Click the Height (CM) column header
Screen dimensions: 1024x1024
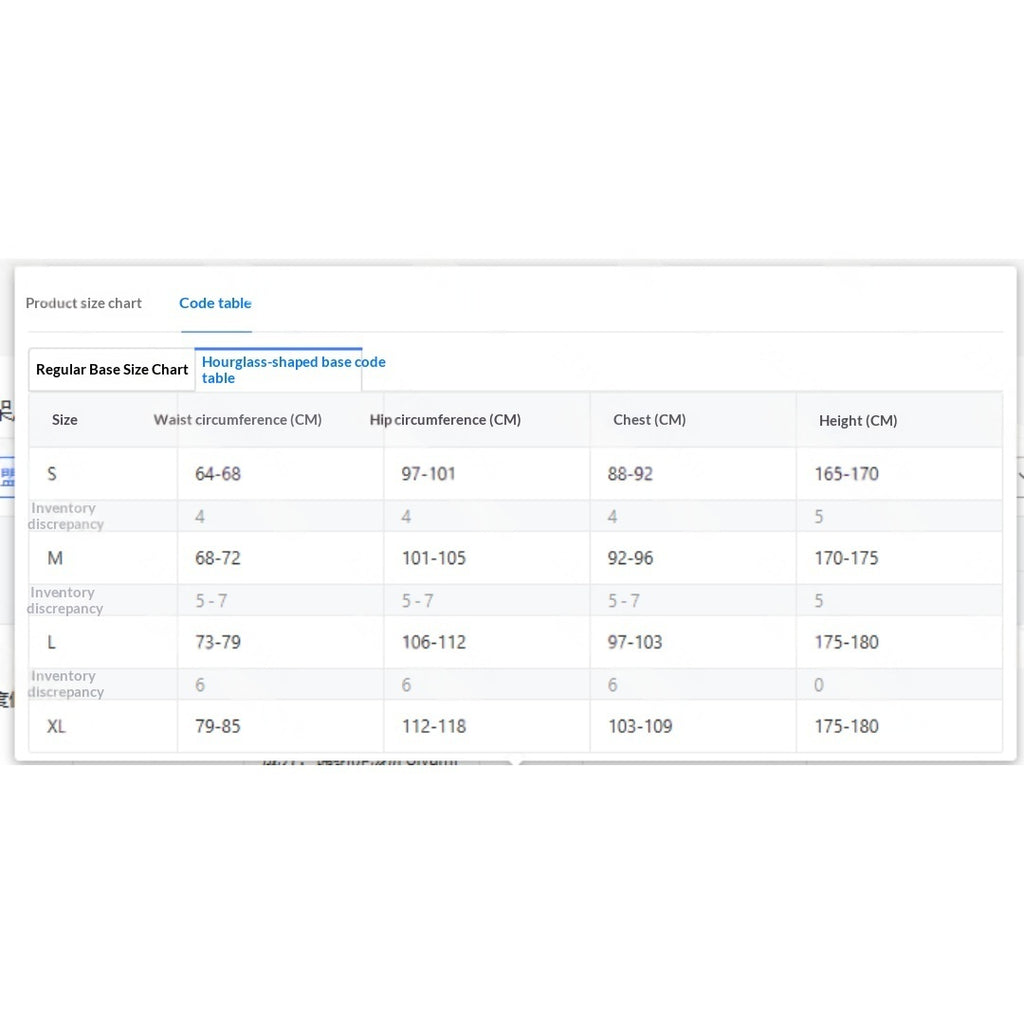pos(857,421)
